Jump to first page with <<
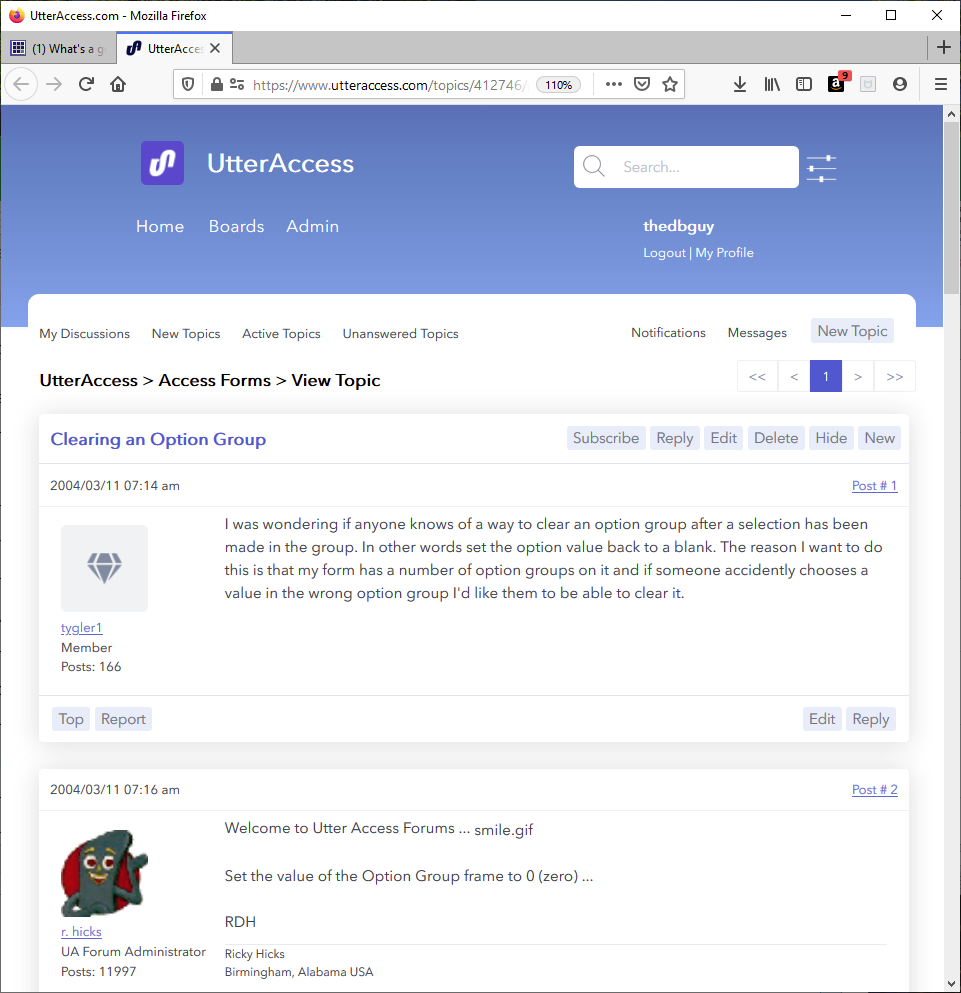This screenshot has width=961, height=993. [757, 376]
